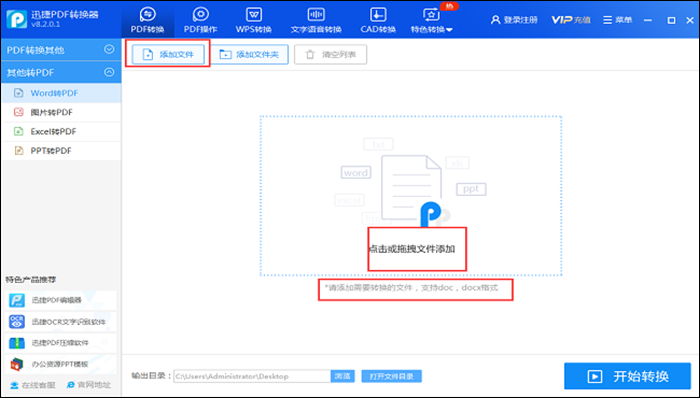Click the 迅捷PDF转换器 app logo
This screenshot has height=398, width=700.
coord(17,19)
